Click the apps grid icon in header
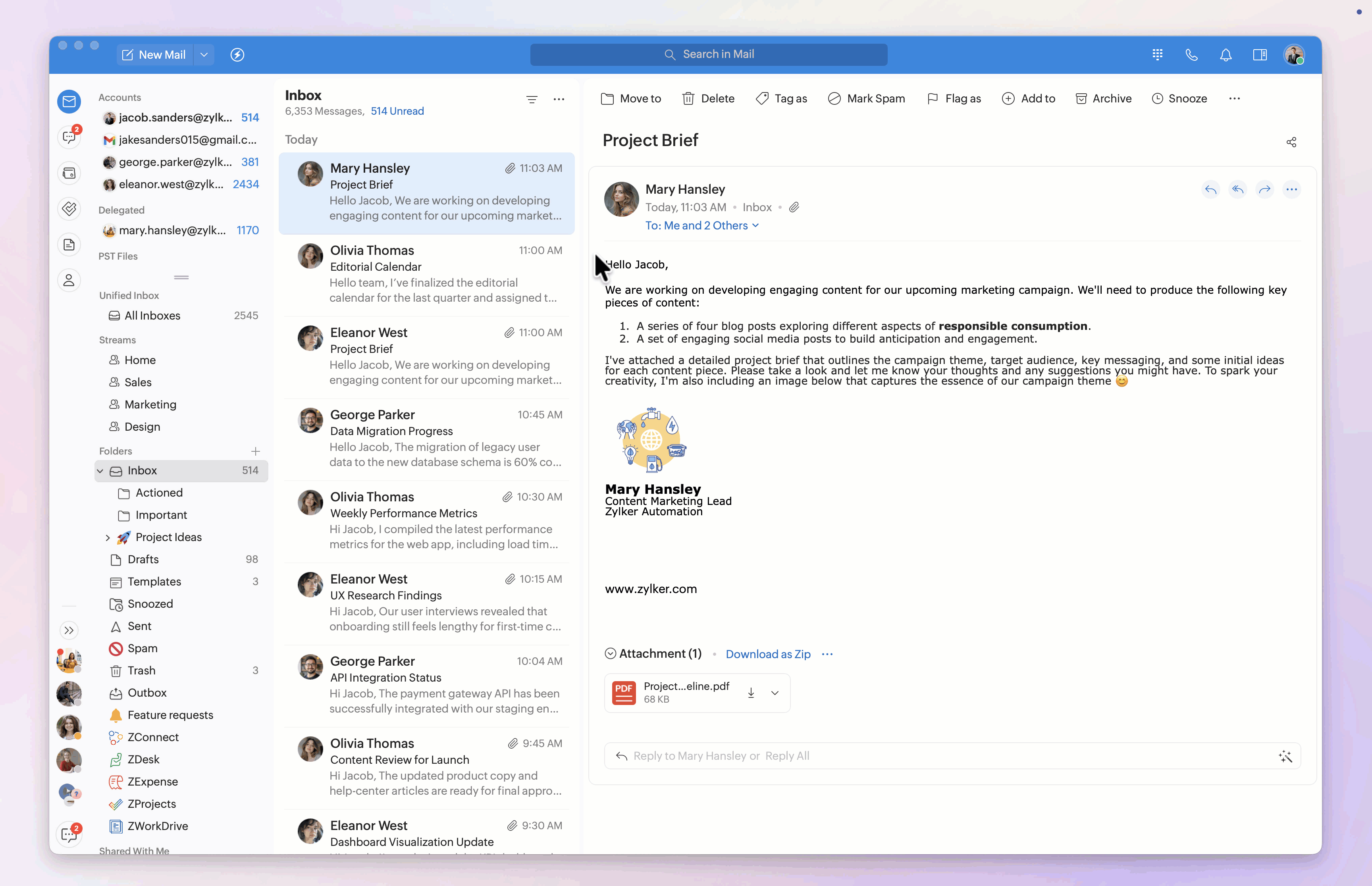1372x886 pixels. (x=1158, y=55)
